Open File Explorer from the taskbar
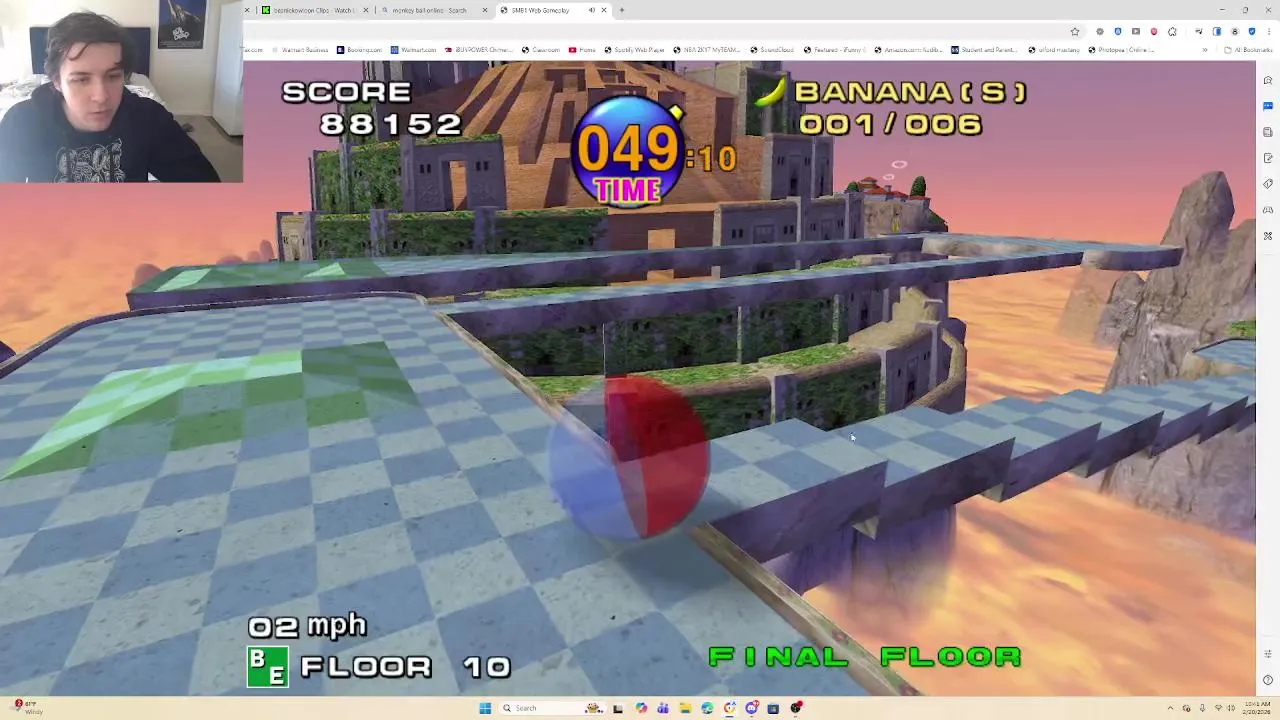The height and width of the screenshot is (720, 1280). point(685,708)
